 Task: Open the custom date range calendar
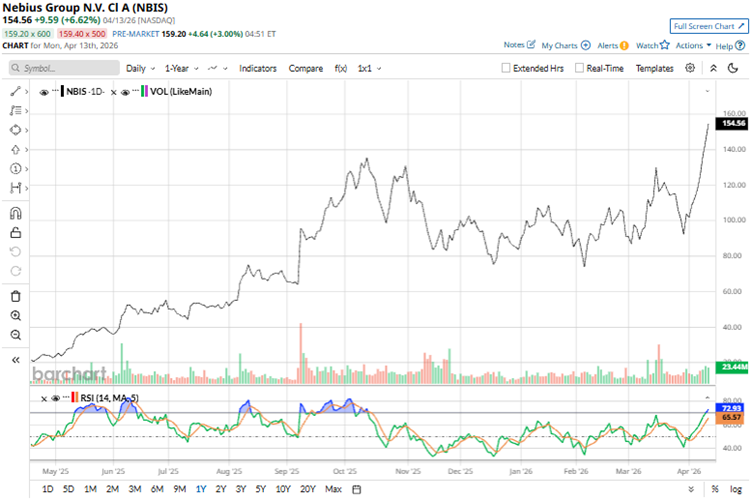[x=356, y=489]
